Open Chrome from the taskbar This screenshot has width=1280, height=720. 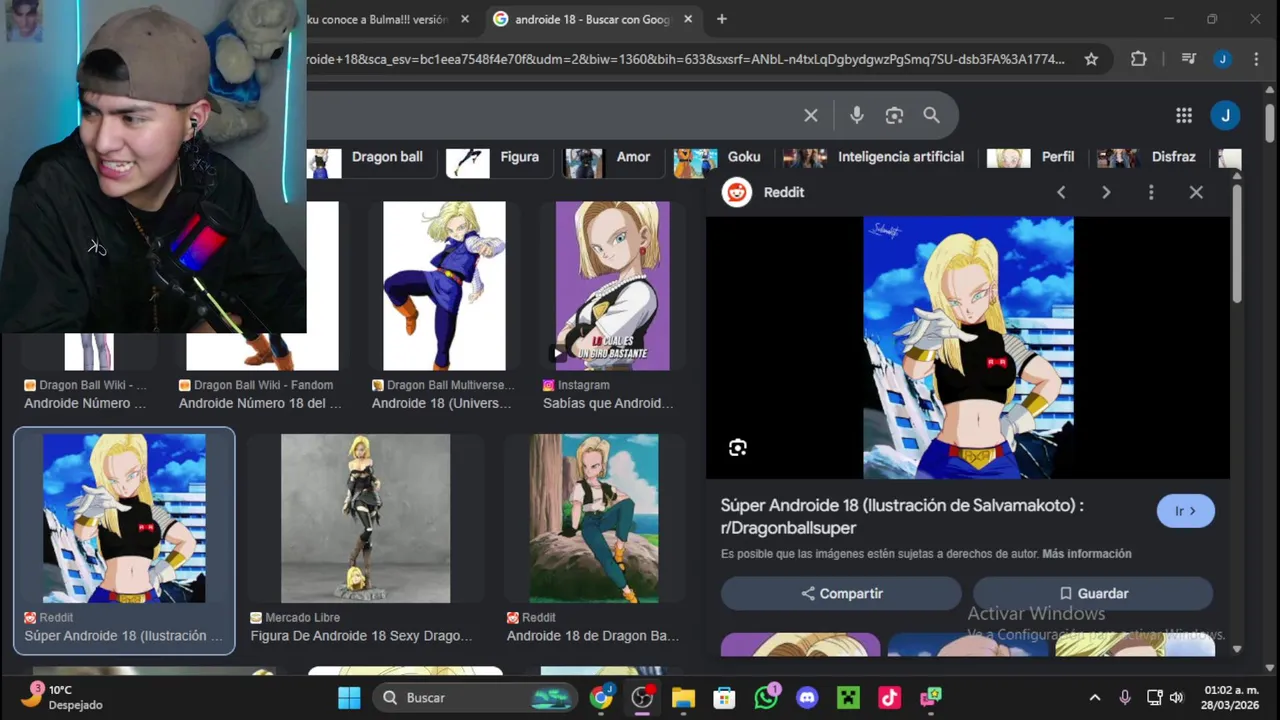pyautogui.click(x=601, y=697)
